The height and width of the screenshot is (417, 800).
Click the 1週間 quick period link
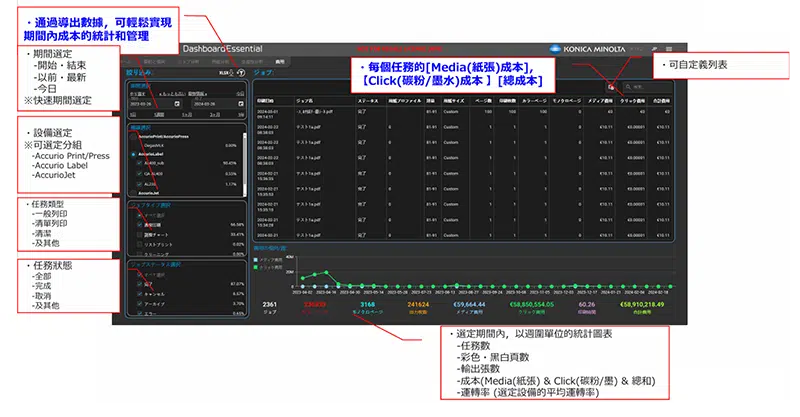click(159, 115)
